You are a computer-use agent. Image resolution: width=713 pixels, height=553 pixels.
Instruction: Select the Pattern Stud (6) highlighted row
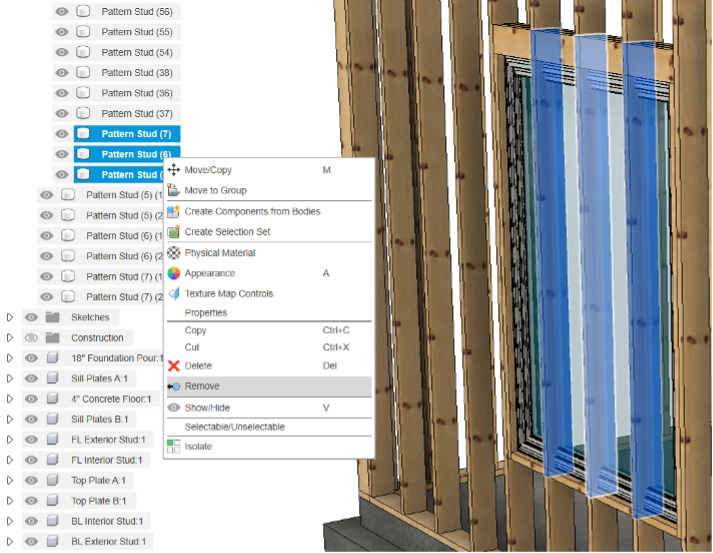tap(127, 153)
